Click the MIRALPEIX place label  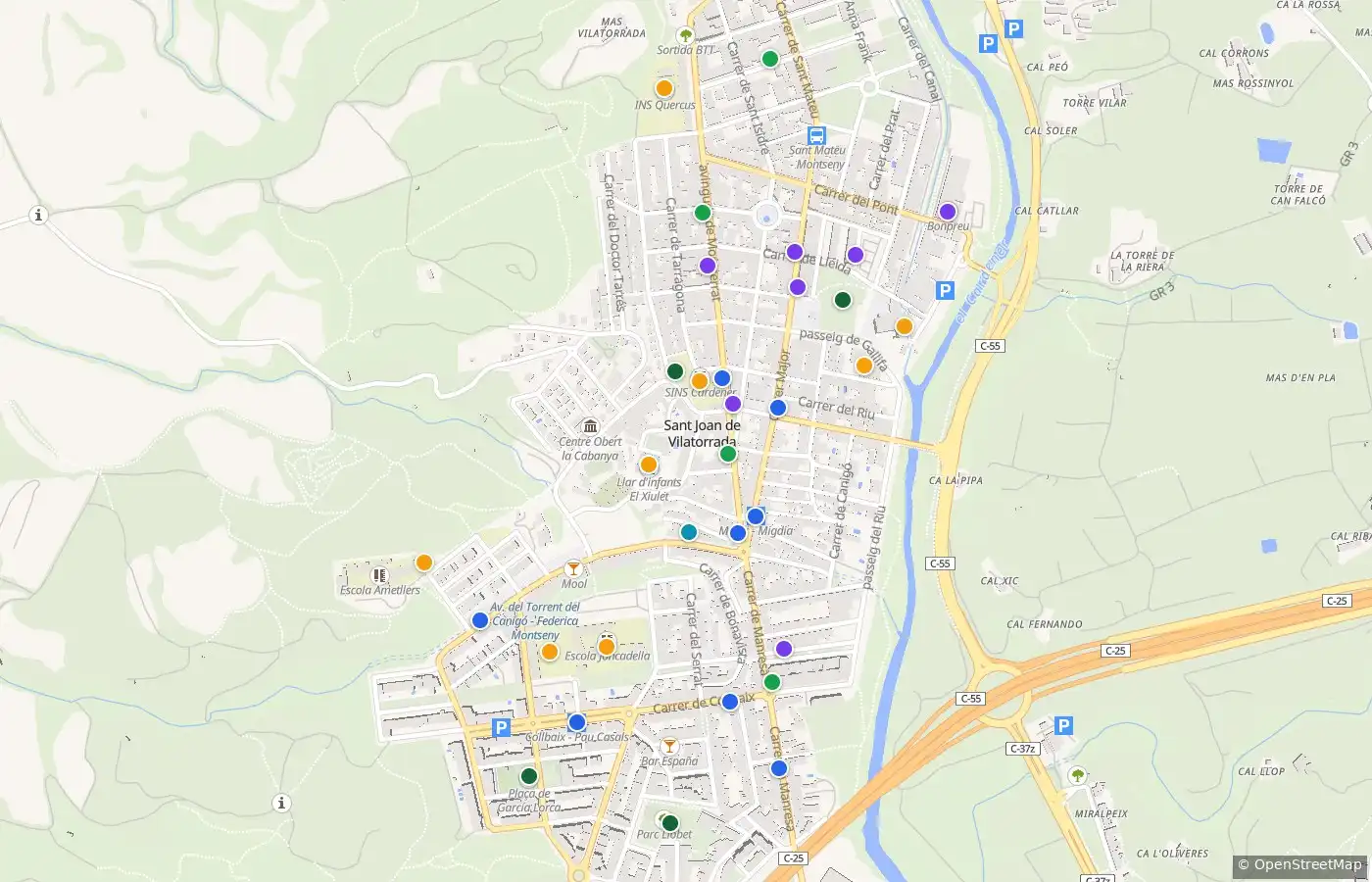coord(1101,813)
